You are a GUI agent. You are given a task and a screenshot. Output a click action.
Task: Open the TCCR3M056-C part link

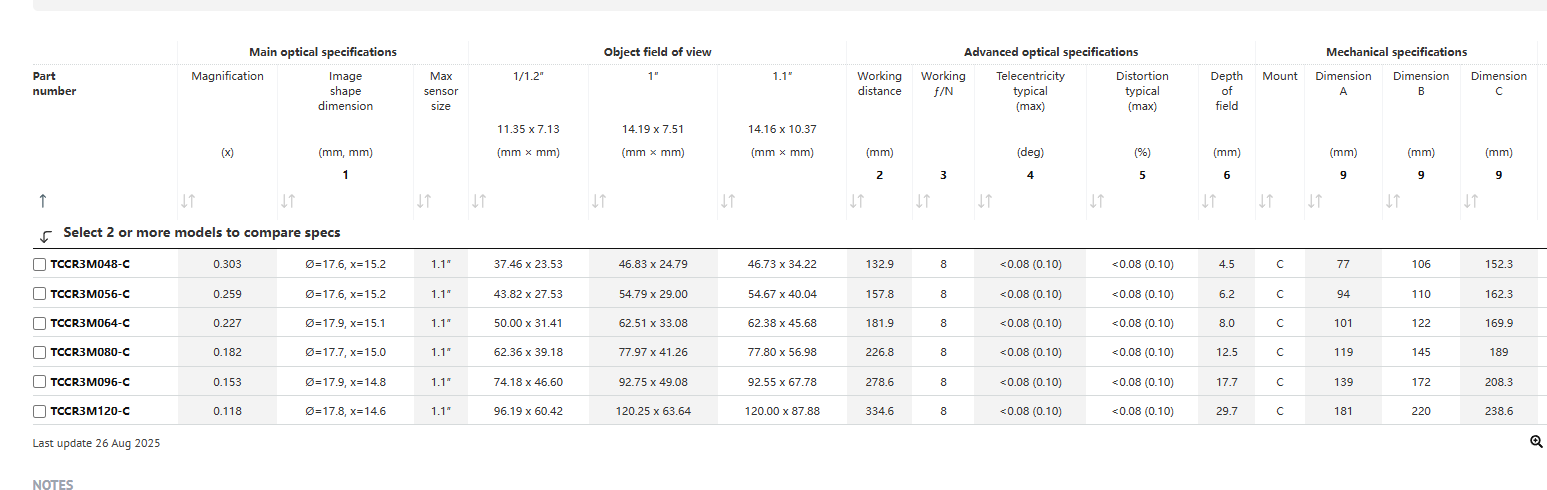90,294
